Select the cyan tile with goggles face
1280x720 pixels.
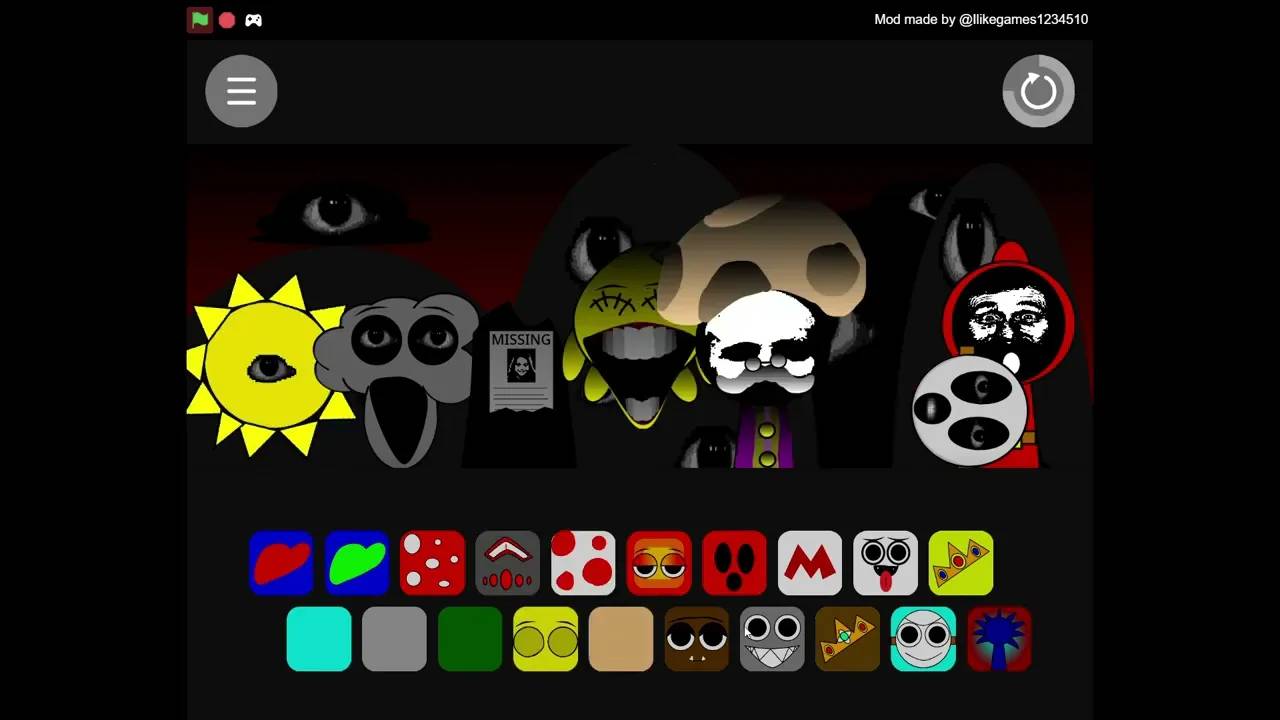pos(923,639)
